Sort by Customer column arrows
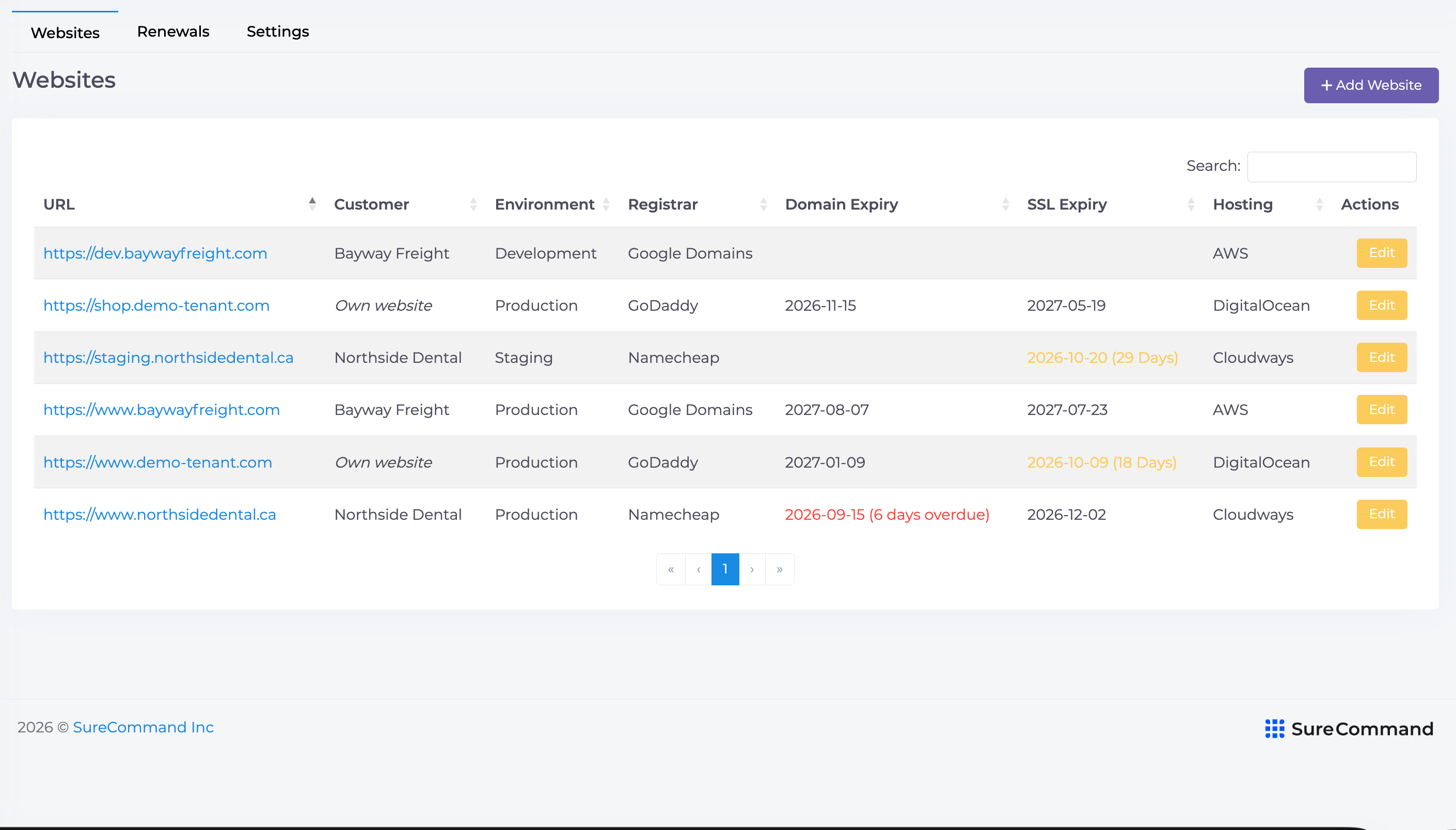 pyautogui.click(x=473, y=204)
